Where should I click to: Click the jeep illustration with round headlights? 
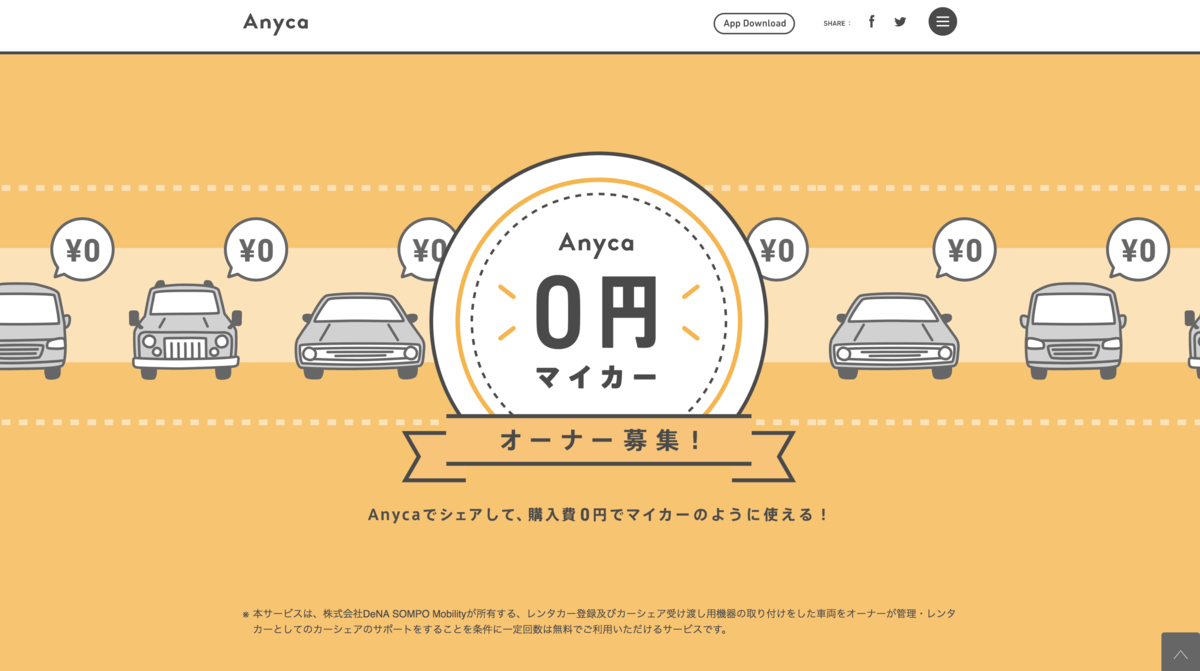tap(186, 330)
